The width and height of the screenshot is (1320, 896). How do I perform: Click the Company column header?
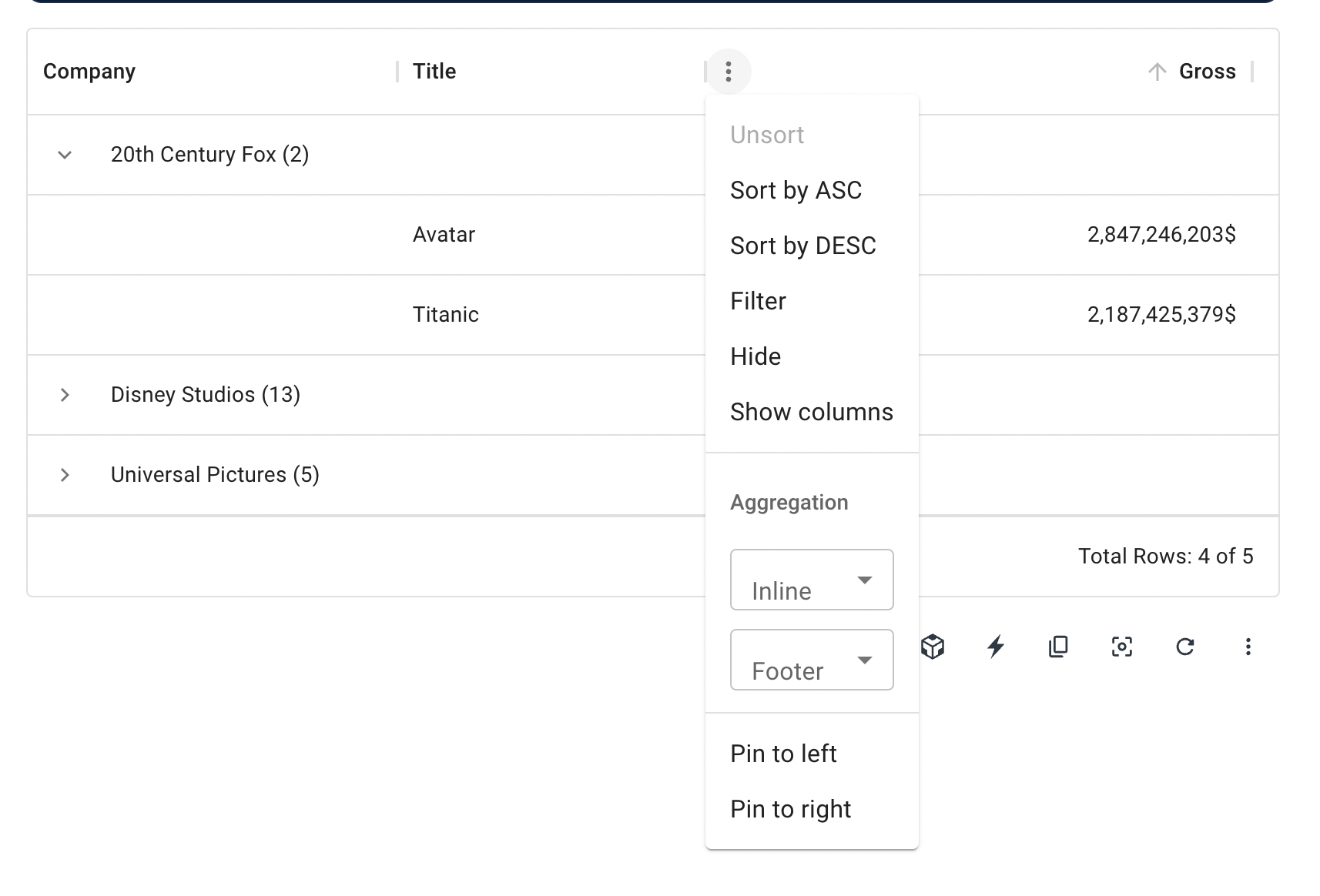[x=89, y=72]
